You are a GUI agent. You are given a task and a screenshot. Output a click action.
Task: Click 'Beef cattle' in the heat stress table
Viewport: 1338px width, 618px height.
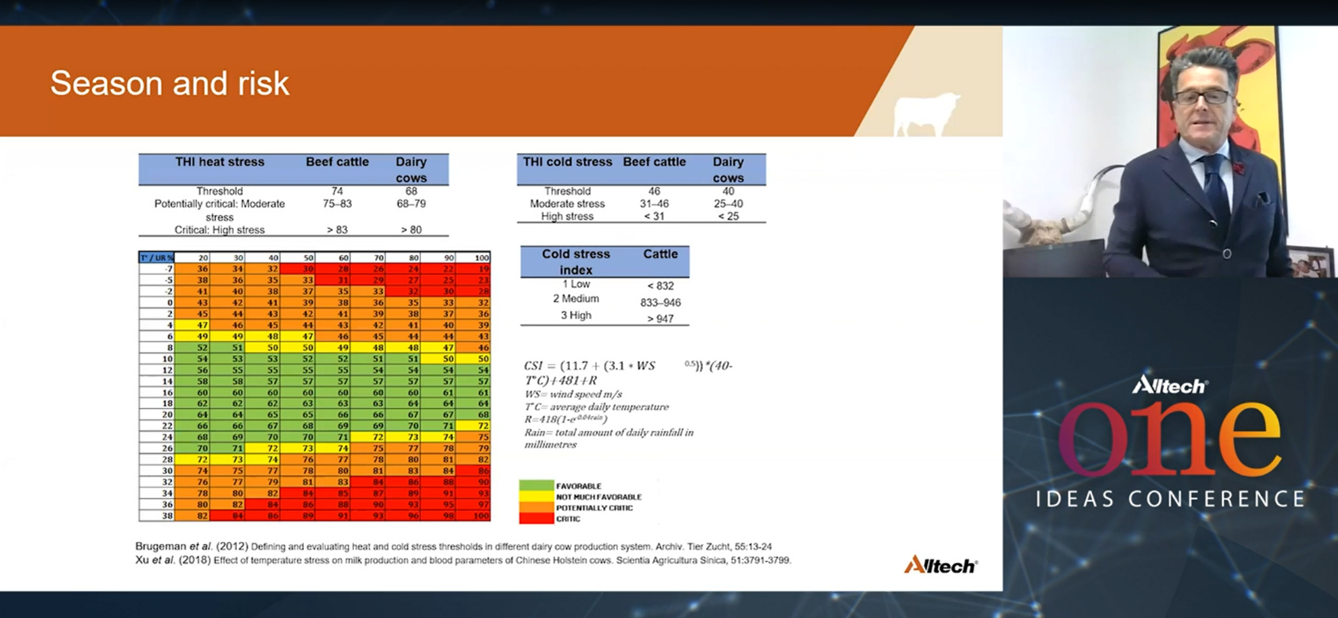337,162
